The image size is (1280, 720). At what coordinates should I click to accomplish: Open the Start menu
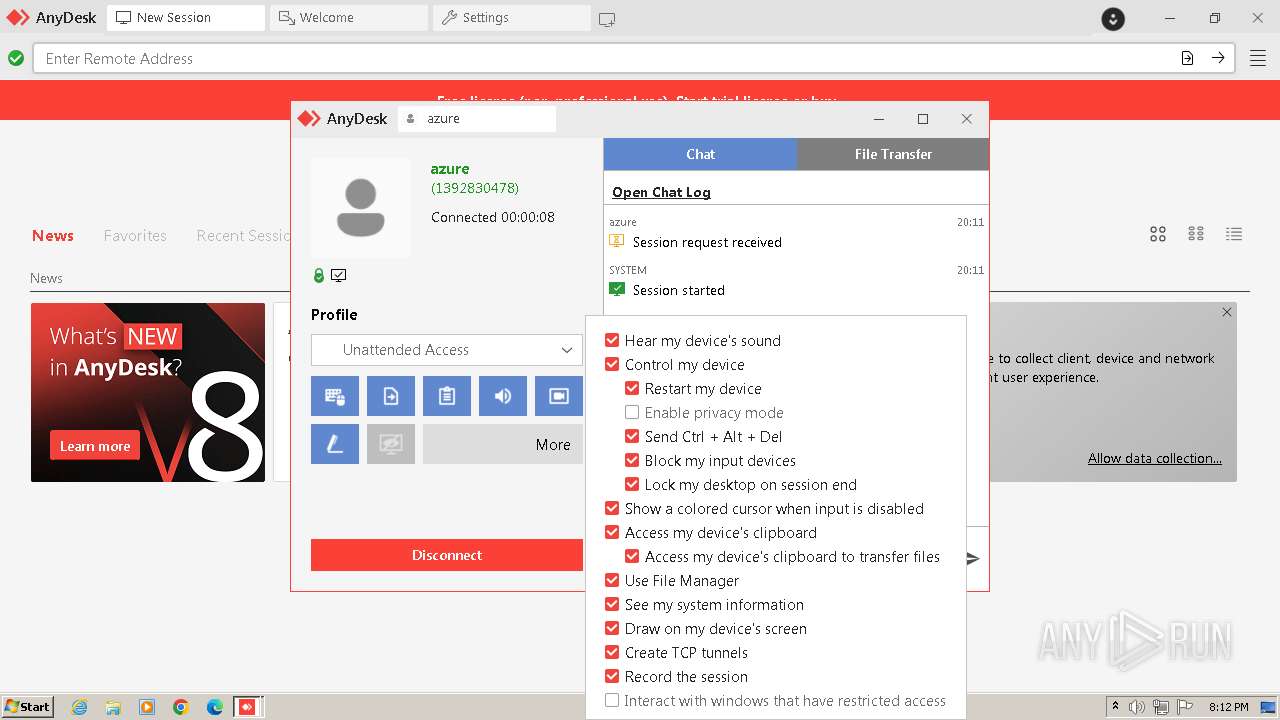pyautogui.click(x=27, y=707)
